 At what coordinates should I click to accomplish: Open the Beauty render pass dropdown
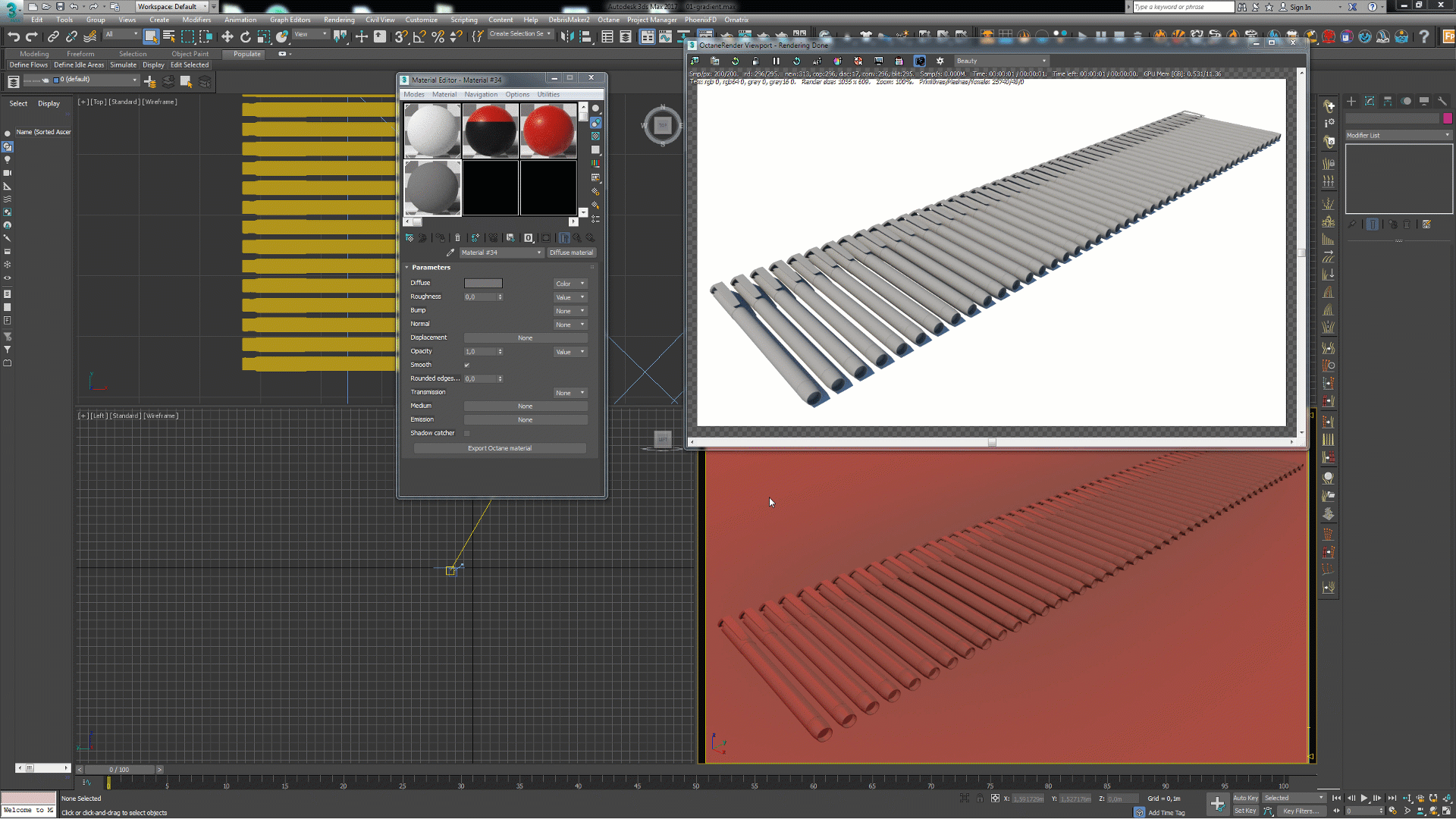tap(1001, 61)
